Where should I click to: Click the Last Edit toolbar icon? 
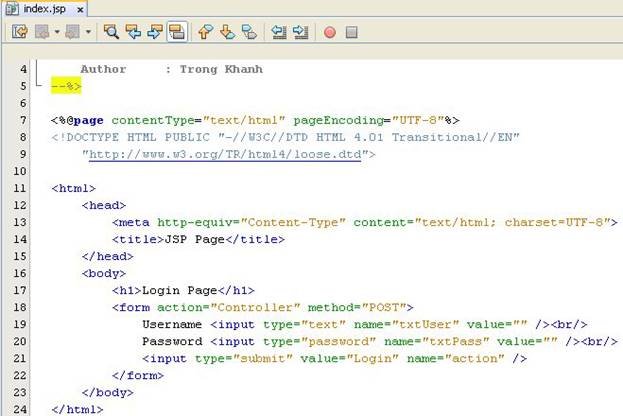tap(20, 32)
